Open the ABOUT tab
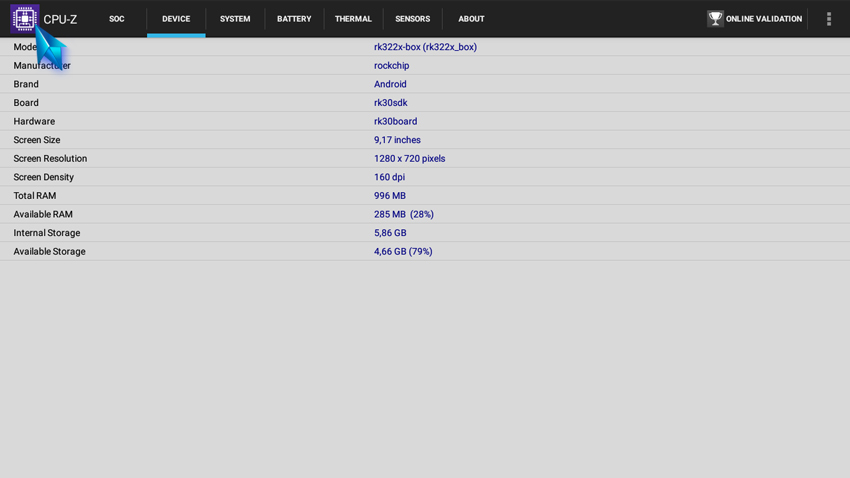Viewport: 850px width, 478px height. [x=471, y=19]
